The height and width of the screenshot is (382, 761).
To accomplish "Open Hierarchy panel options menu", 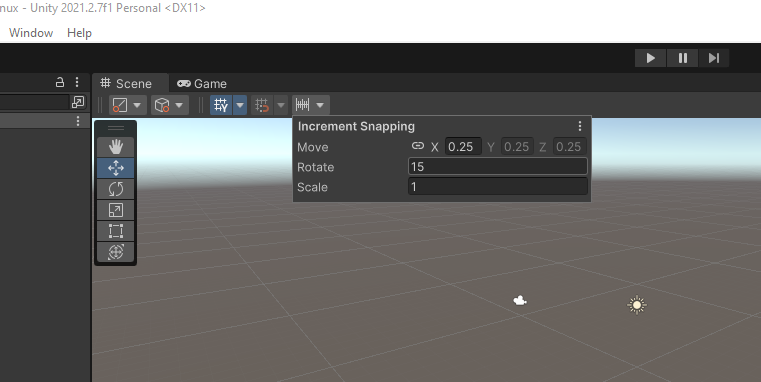I will click(77, 82).
